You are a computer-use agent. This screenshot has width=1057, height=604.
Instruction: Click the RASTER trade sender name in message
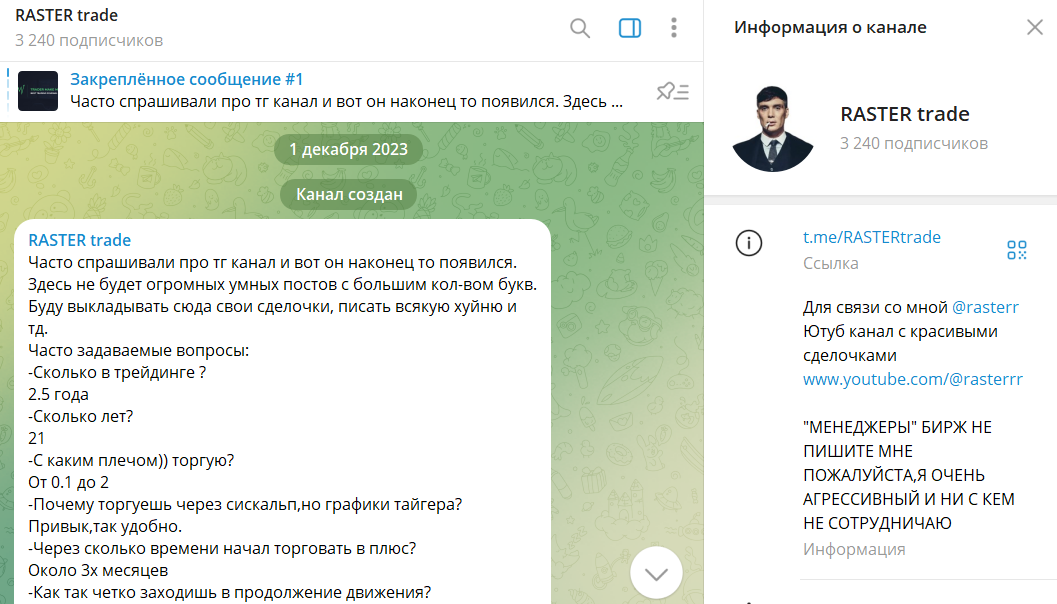(x=80, y=240)
